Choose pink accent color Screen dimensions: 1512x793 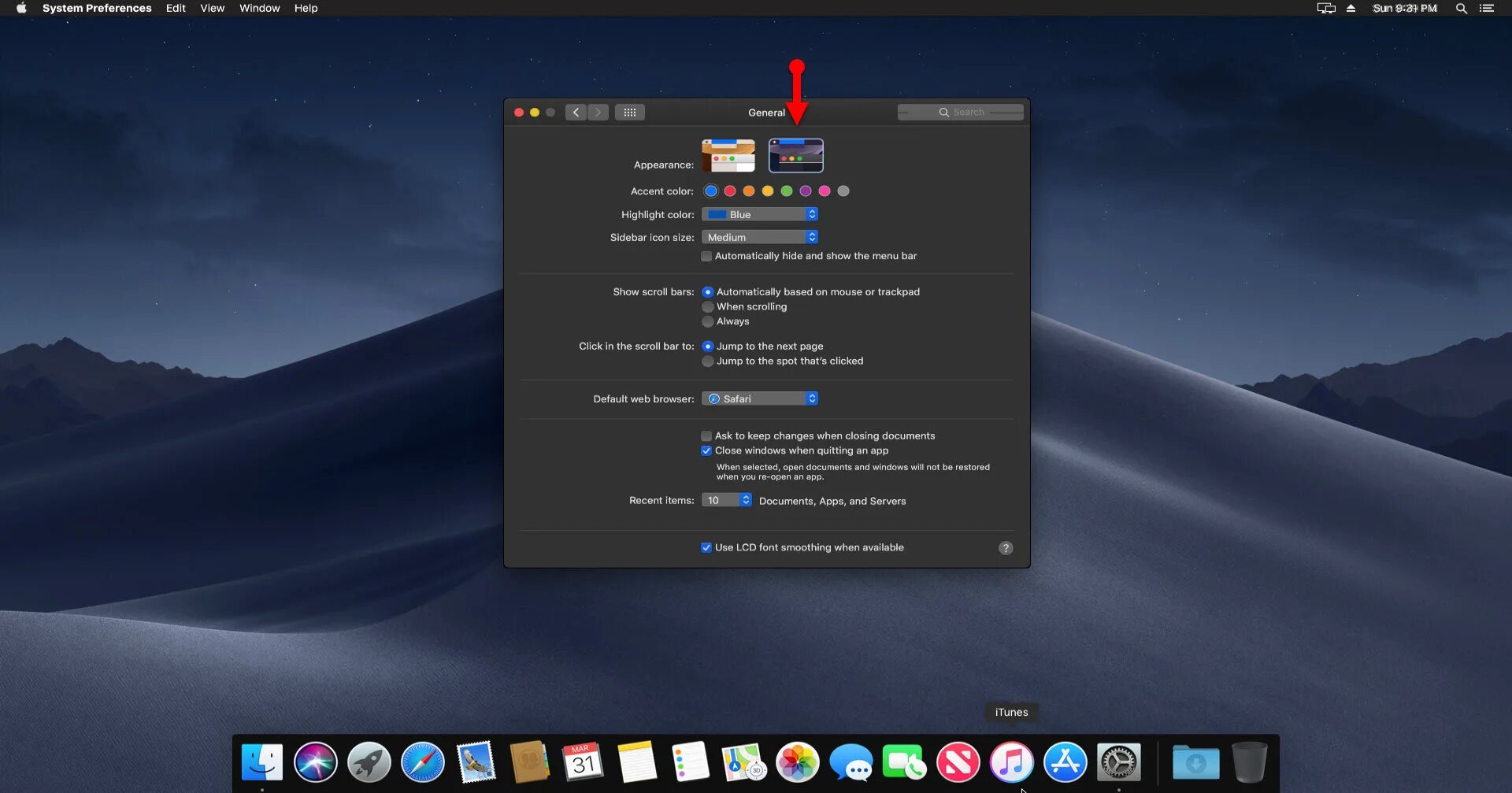(825, 191)
